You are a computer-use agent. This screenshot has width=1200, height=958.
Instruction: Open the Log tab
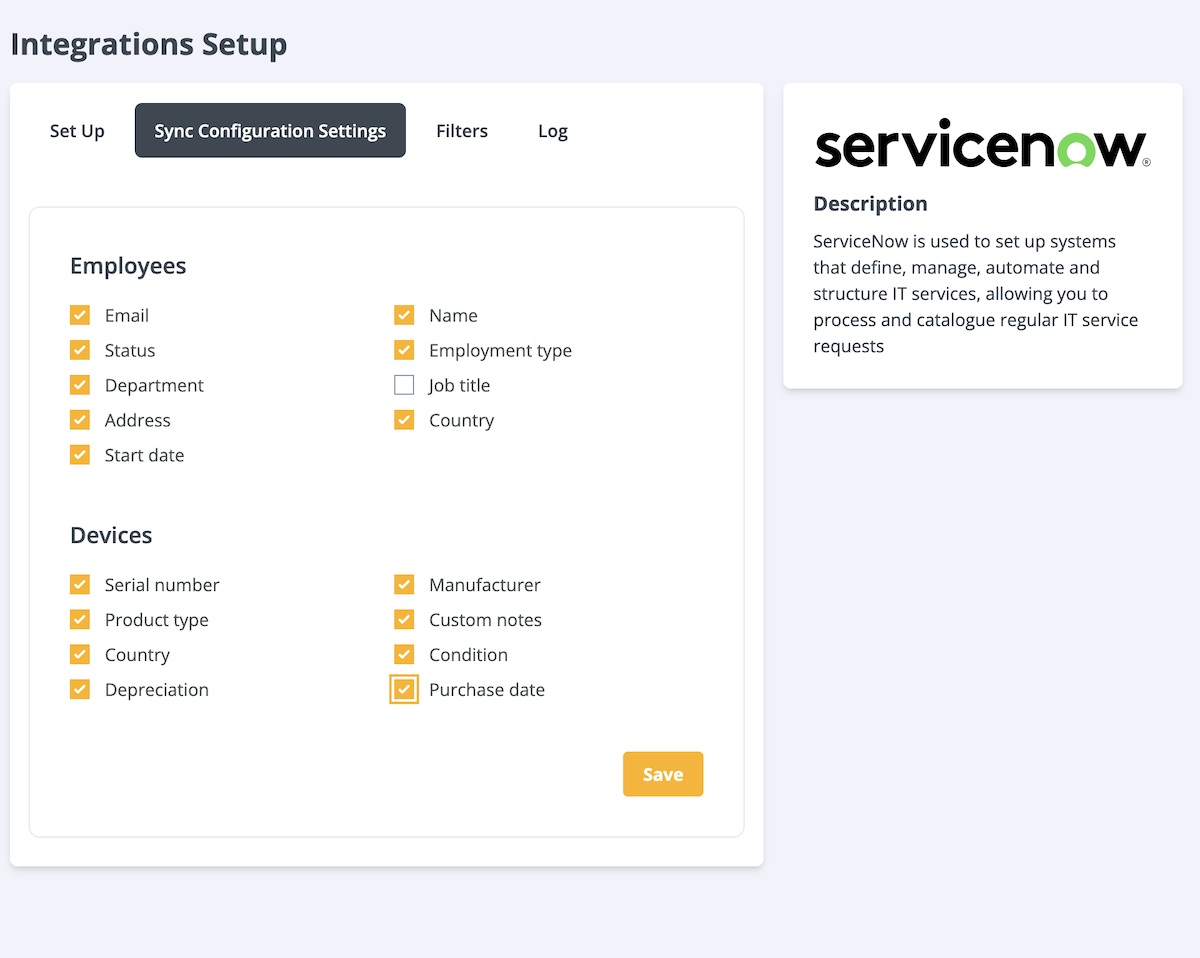pyautogui.click(x=552, y=130)
